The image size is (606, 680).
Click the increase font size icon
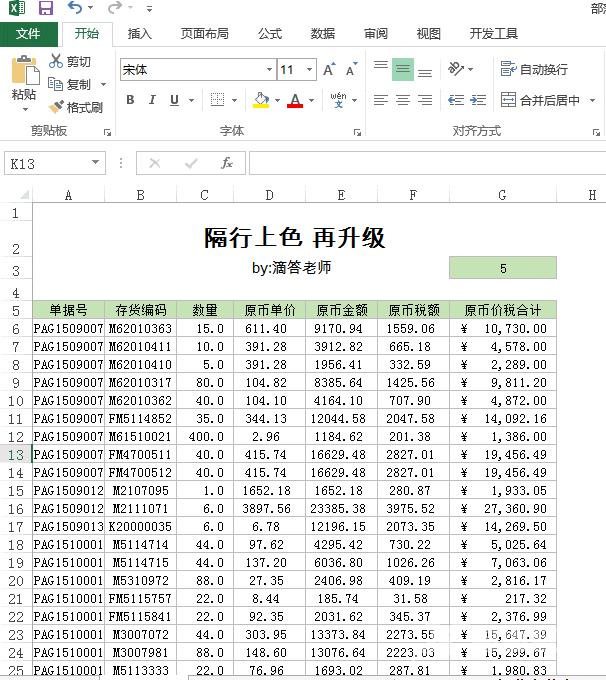point(329,70)
